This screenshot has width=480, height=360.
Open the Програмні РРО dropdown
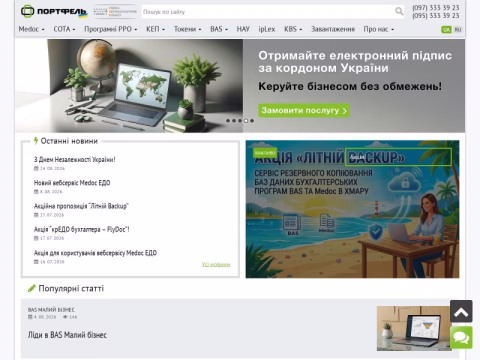pos(110,29)
